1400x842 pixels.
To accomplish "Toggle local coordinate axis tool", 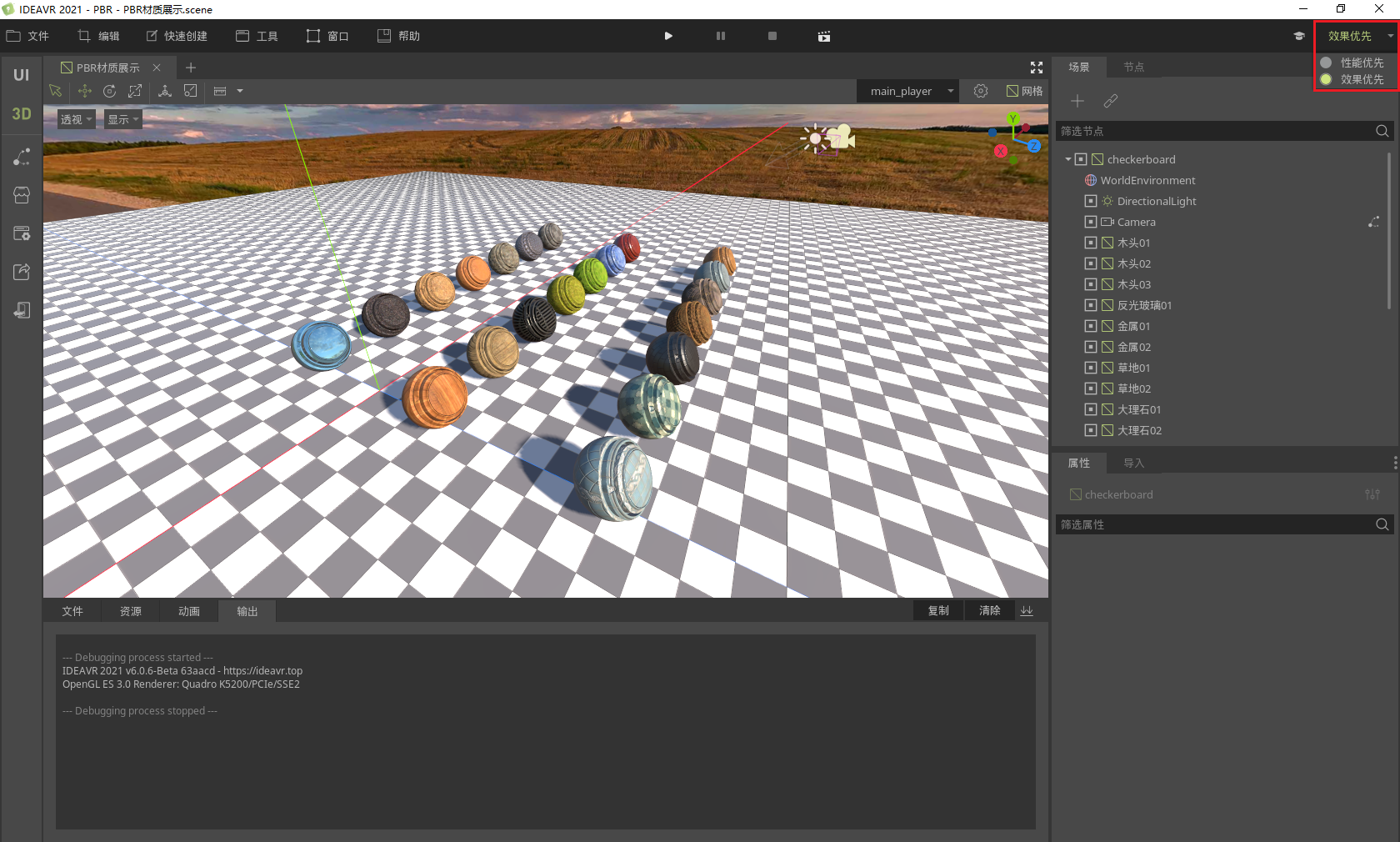I will 165,91.
